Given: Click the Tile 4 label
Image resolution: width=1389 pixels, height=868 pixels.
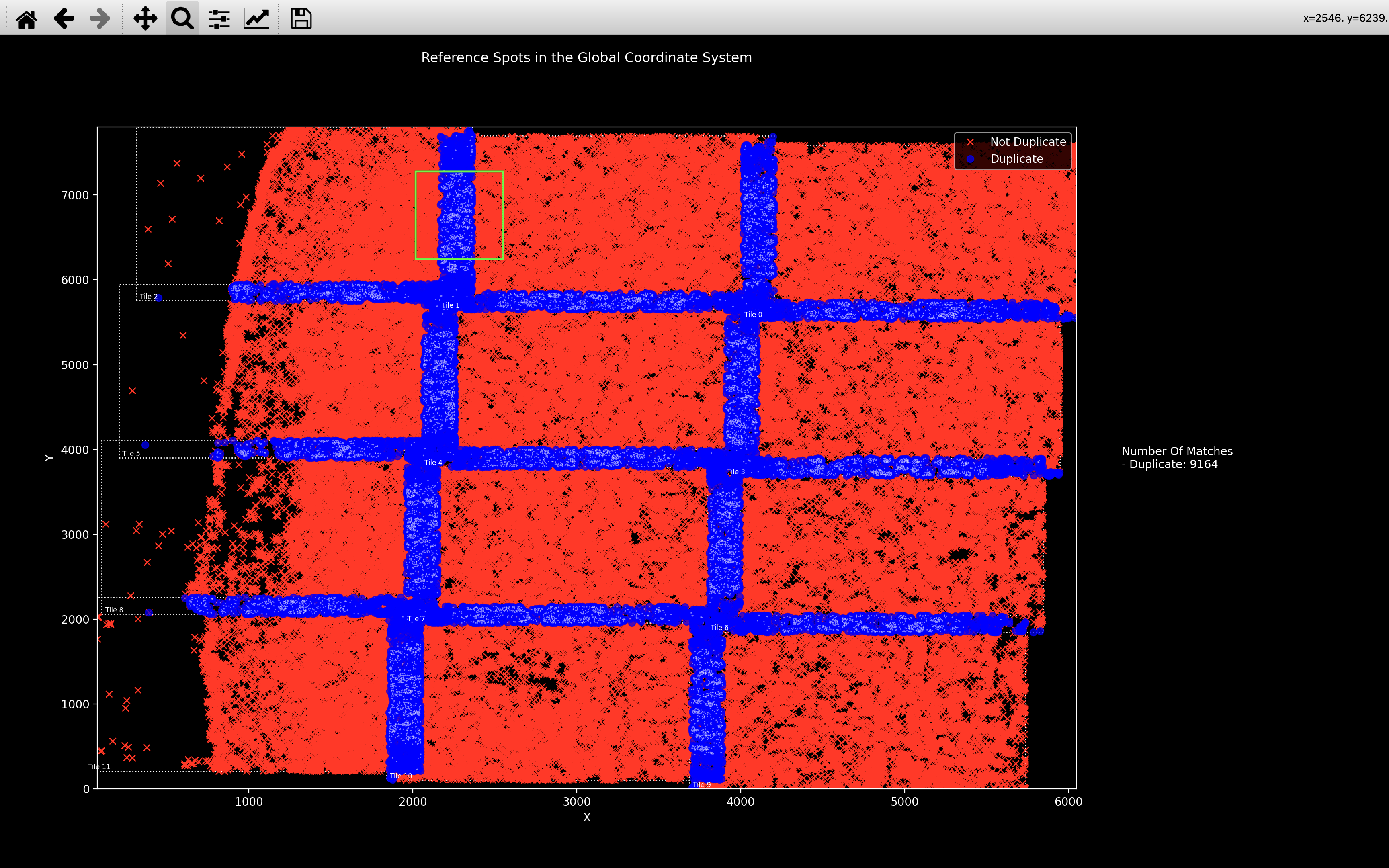Looking at the screenshot, I should pos(433,463).
